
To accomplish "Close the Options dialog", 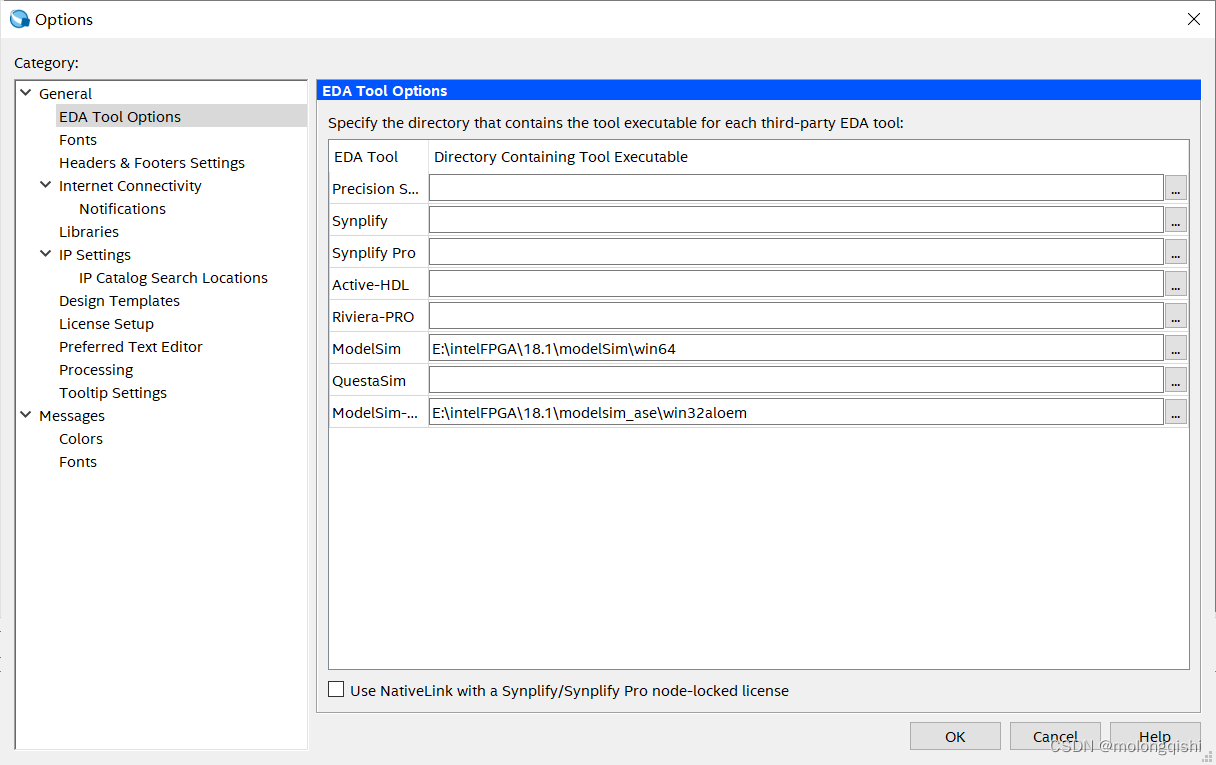I will point(1193,19).
